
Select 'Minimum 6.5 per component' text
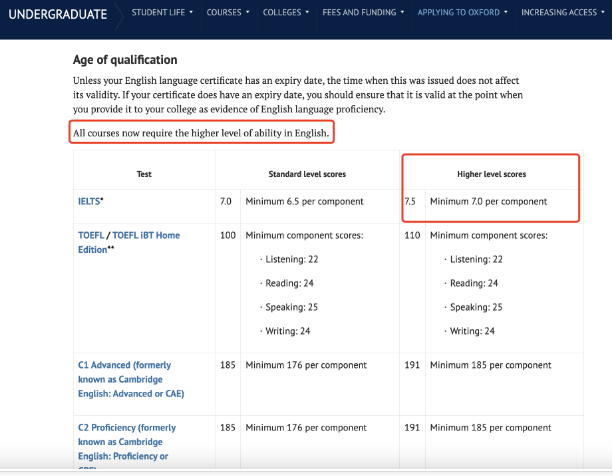coord(304,201)
